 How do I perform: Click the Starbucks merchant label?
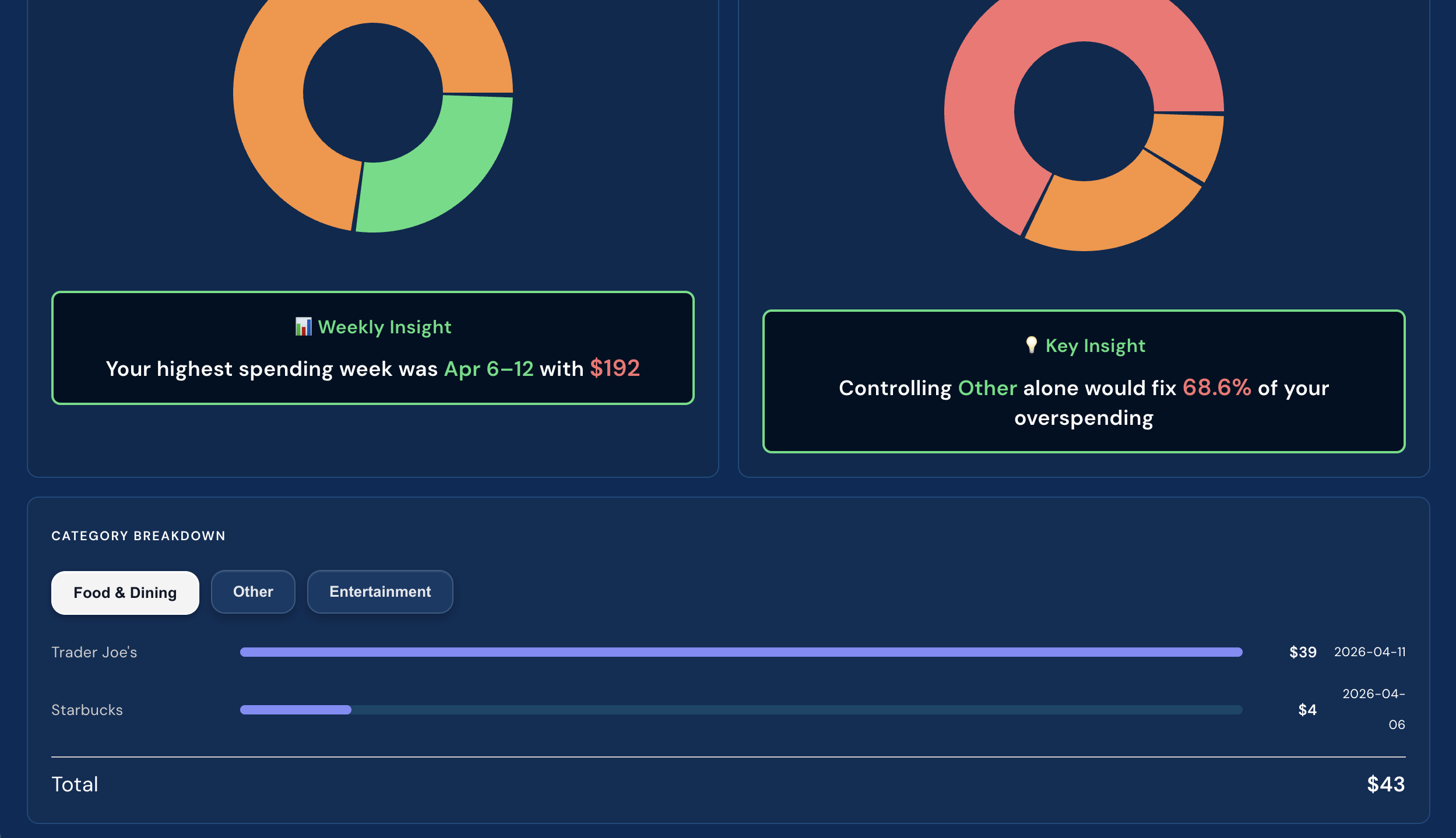[87, 710]
